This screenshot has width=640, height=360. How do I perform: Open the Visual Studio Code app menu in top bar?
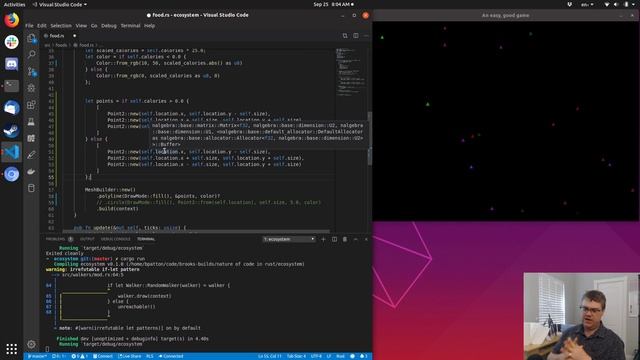pos(60,4)
